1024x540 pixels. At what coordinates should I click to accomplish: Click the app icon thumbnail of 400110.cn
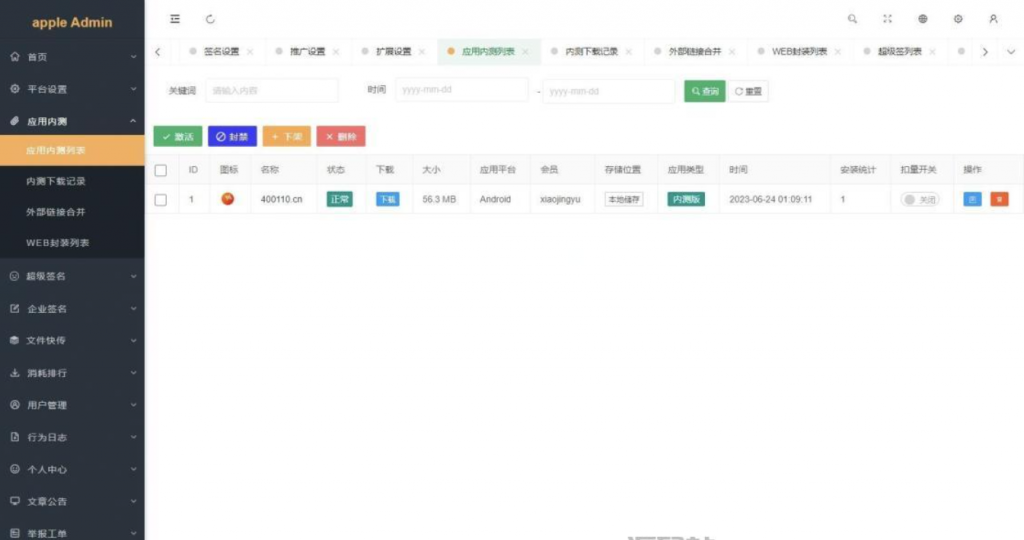(x=227, y=199)
